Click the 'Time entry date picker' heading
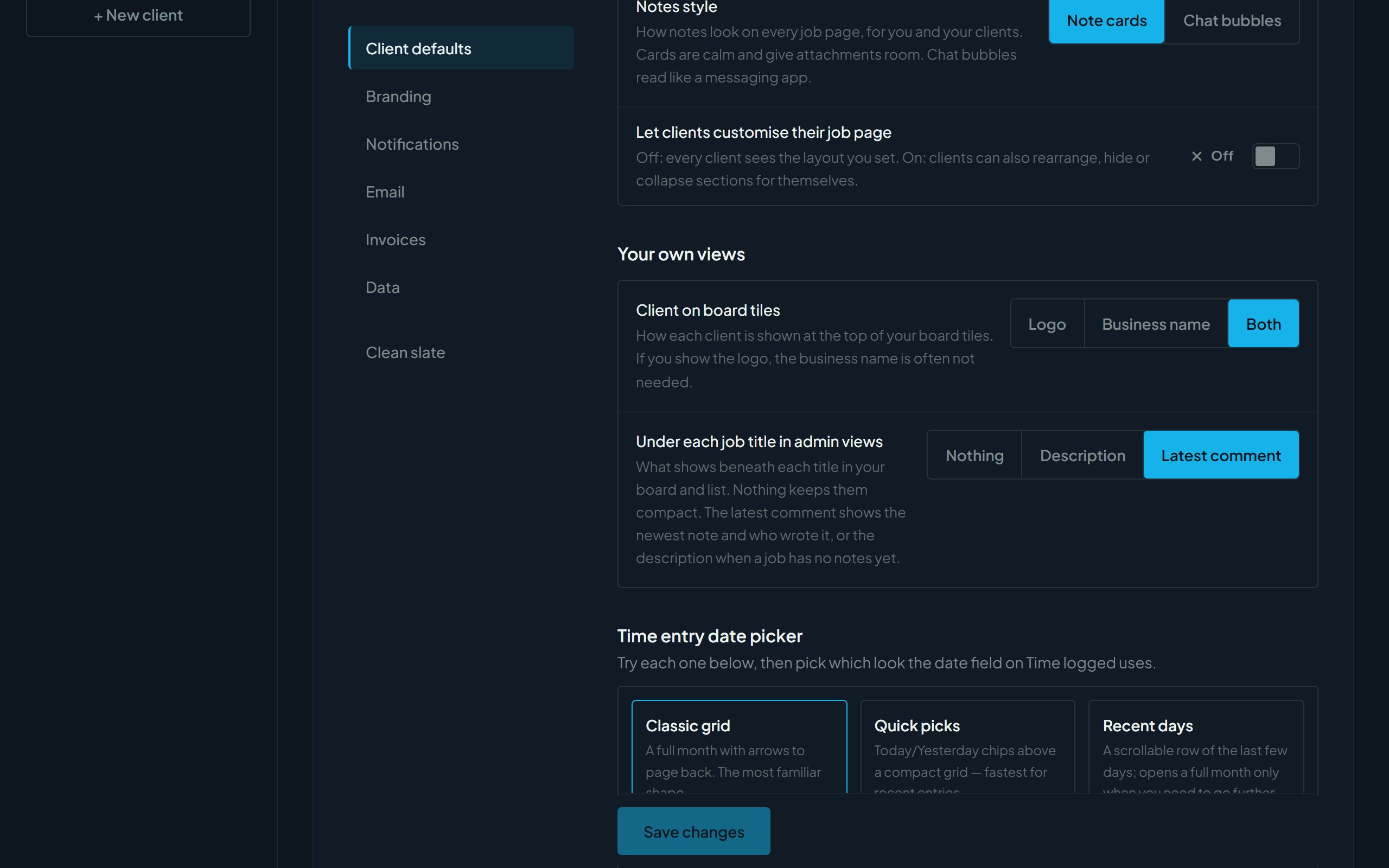This screenshot has height=868, width=1389. [710, 636]
